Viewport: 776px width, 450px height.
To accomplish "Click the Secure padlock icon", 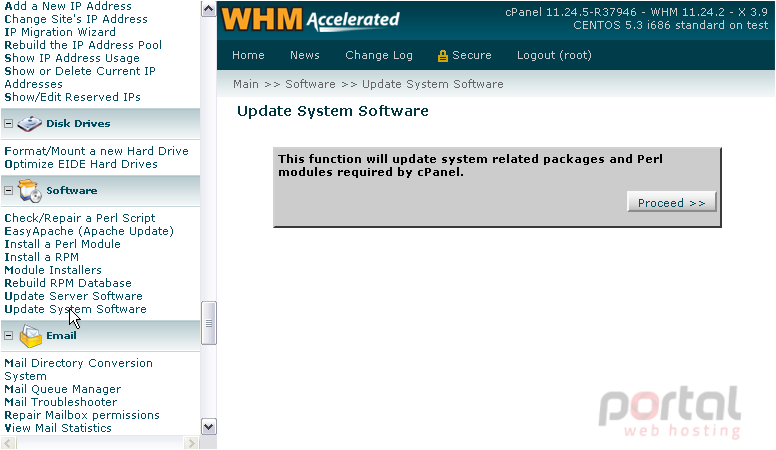I will (x=442, y=56).
